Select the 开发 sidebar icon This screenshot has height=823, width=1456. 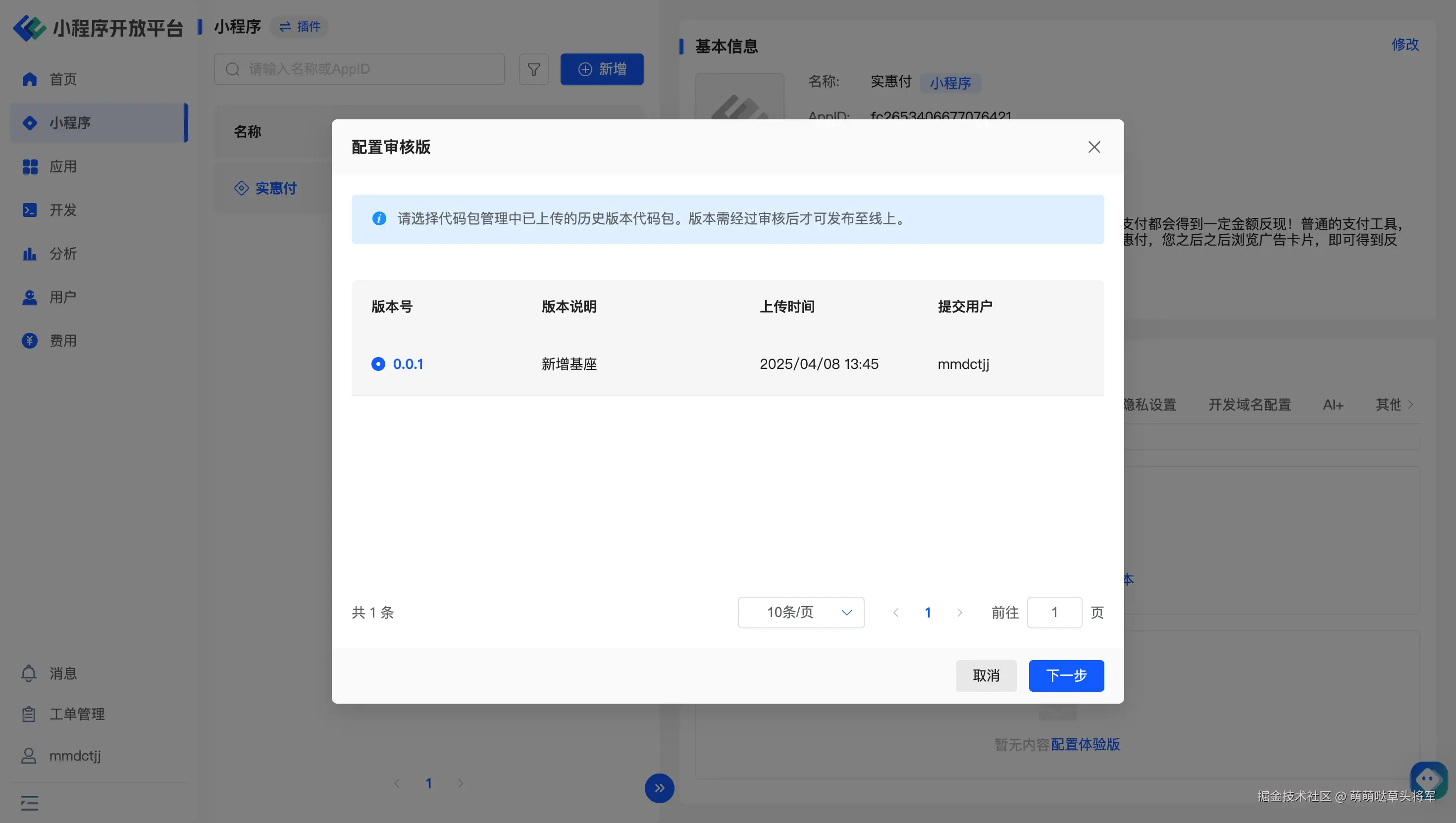click(x=29, y=209)
